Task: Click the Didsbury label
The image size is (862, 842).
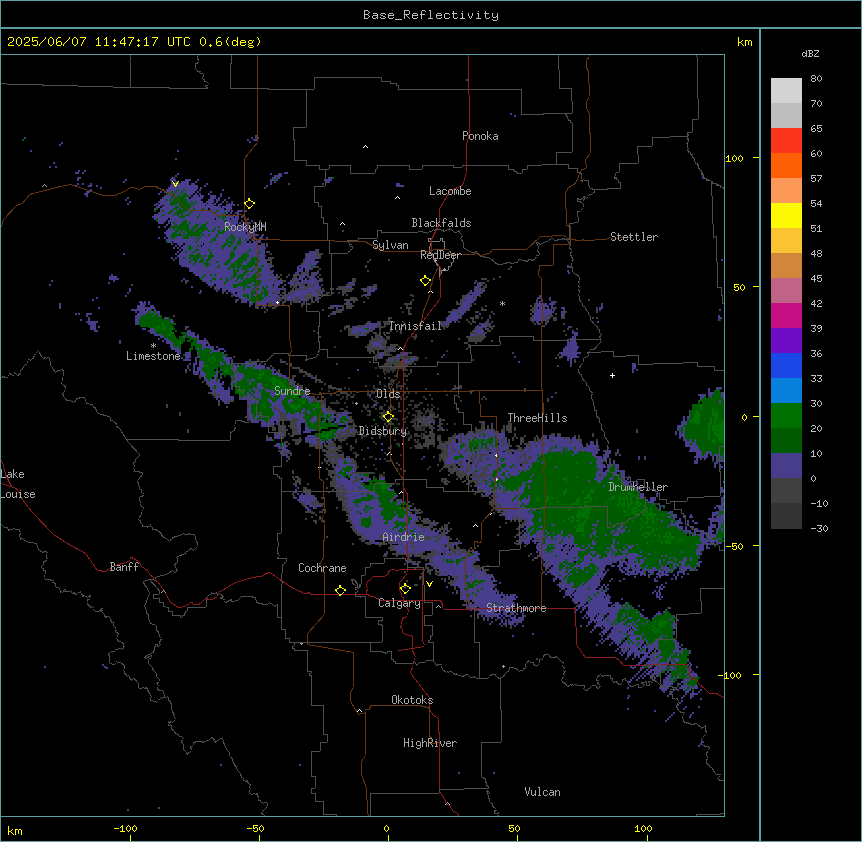Action: coord(383,431)
